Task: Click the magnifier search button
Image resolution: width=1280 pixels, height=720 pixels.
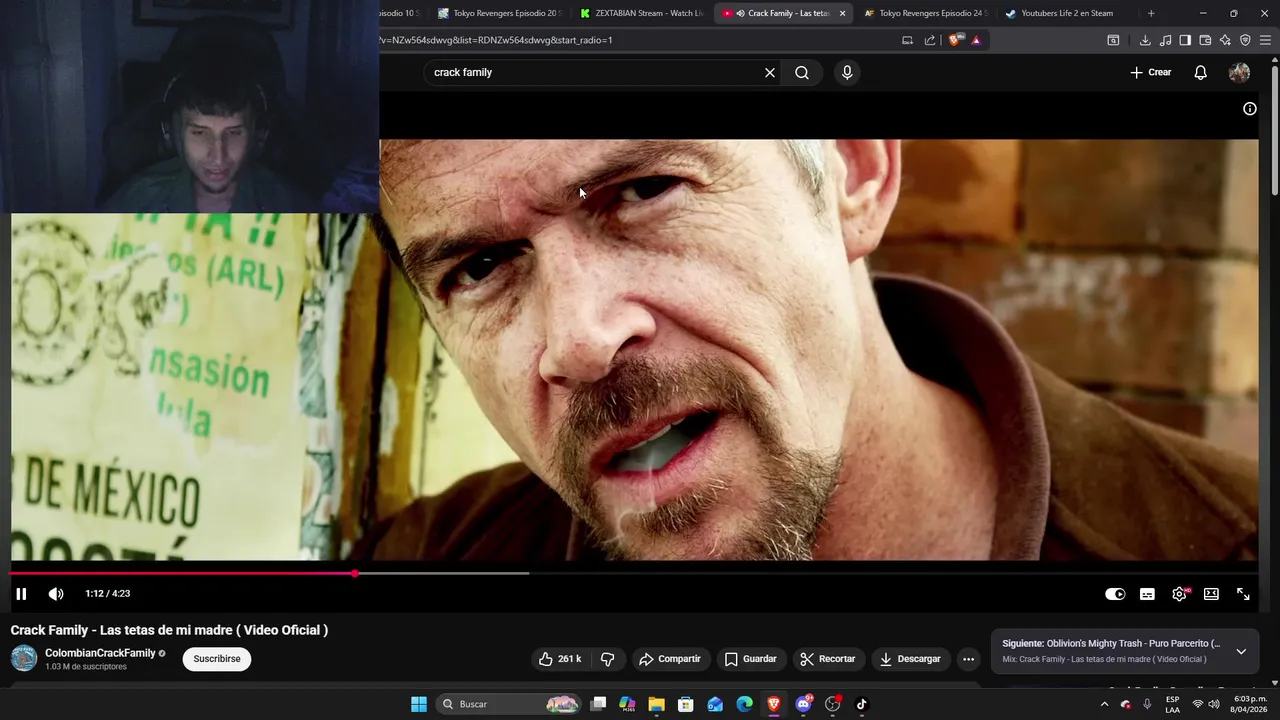Action: (802, 72)
